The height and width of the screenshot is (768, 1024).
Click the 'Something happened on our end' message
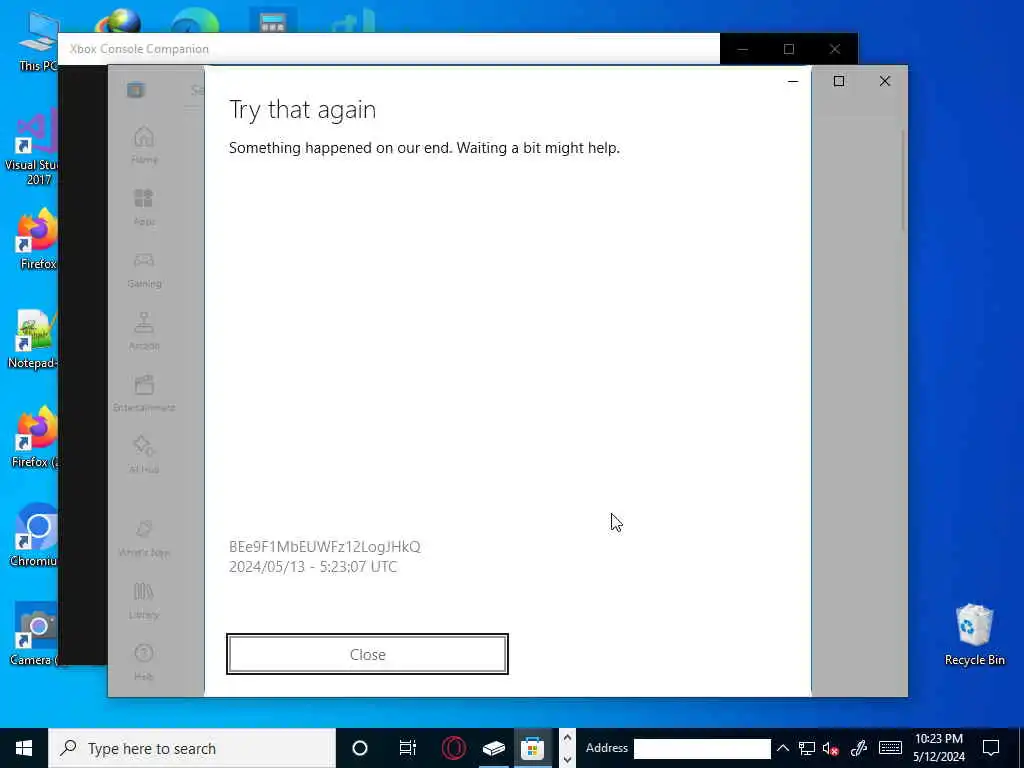[424, 148]
